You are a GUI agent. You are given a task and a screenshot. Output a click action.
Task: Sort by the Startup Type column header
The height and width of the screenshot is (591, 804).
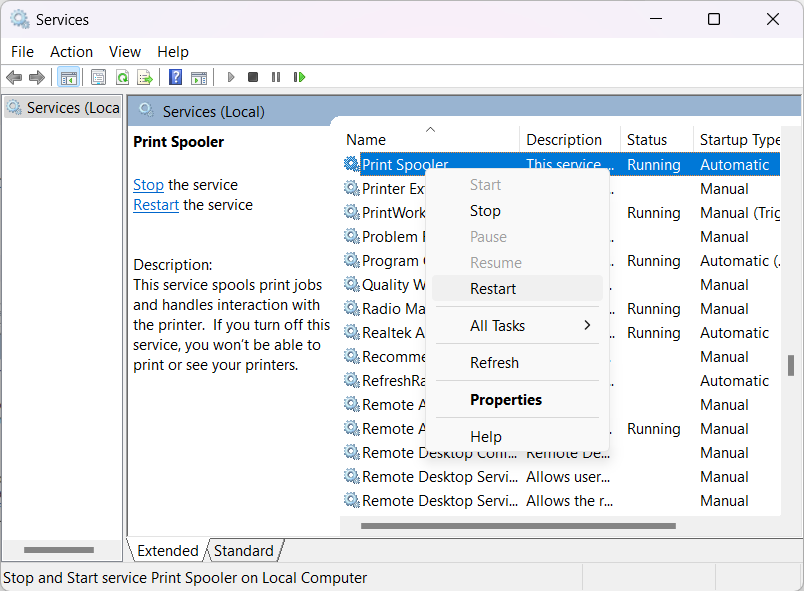tap(737, 139)
